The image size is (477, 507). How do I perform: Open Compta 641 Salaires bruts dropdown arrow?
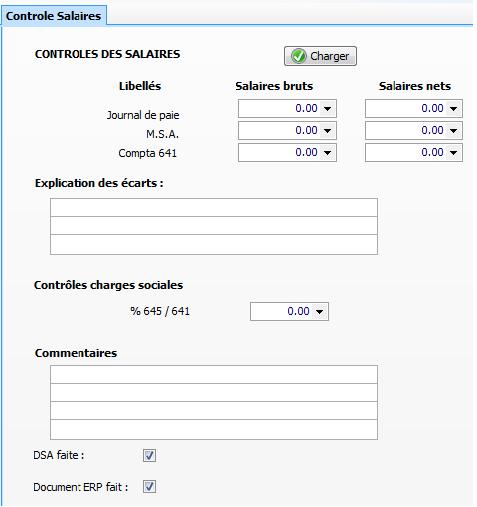[327, 152]
